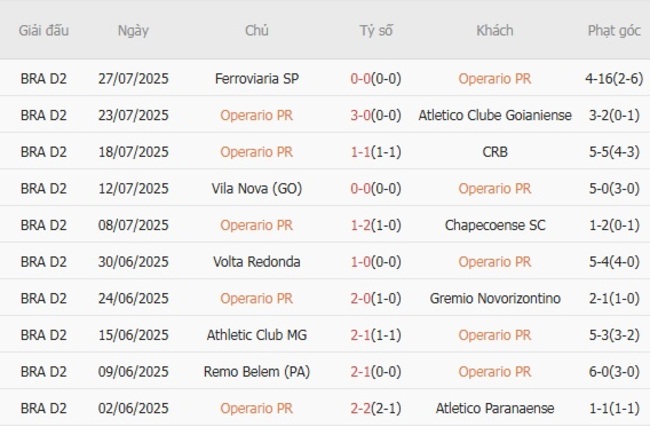Click the Ngày column header

coord(133,30)
